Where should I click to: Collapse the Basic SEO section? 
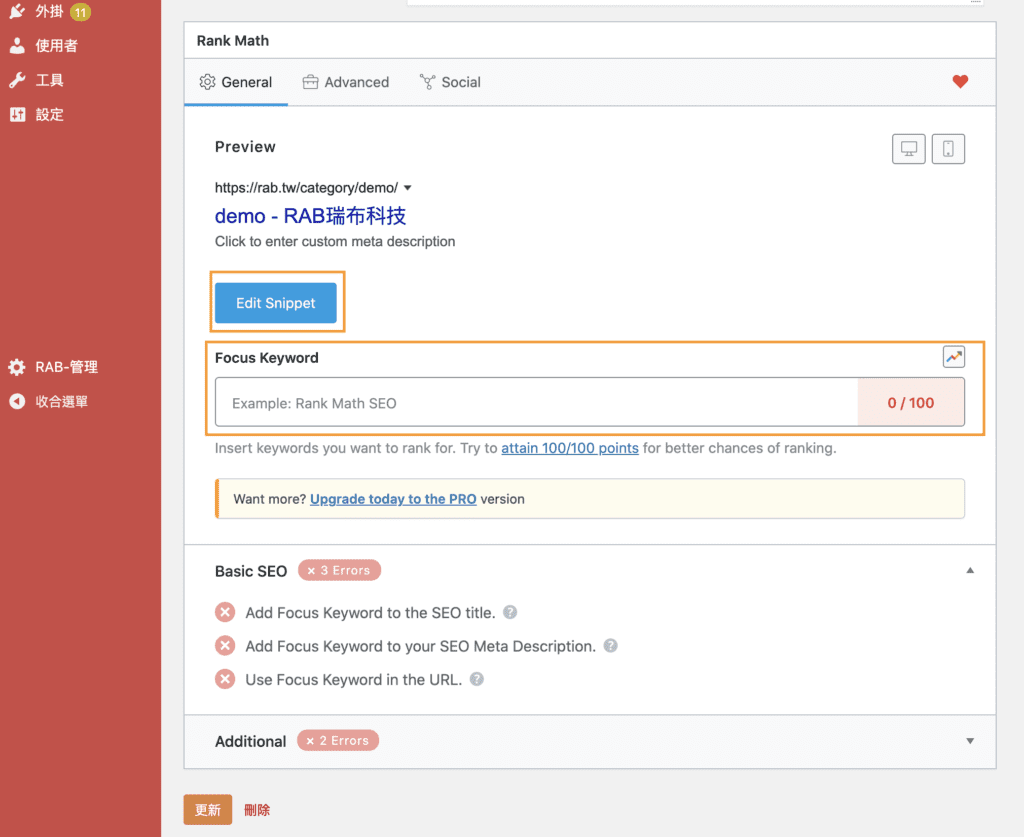coord(969,569)
